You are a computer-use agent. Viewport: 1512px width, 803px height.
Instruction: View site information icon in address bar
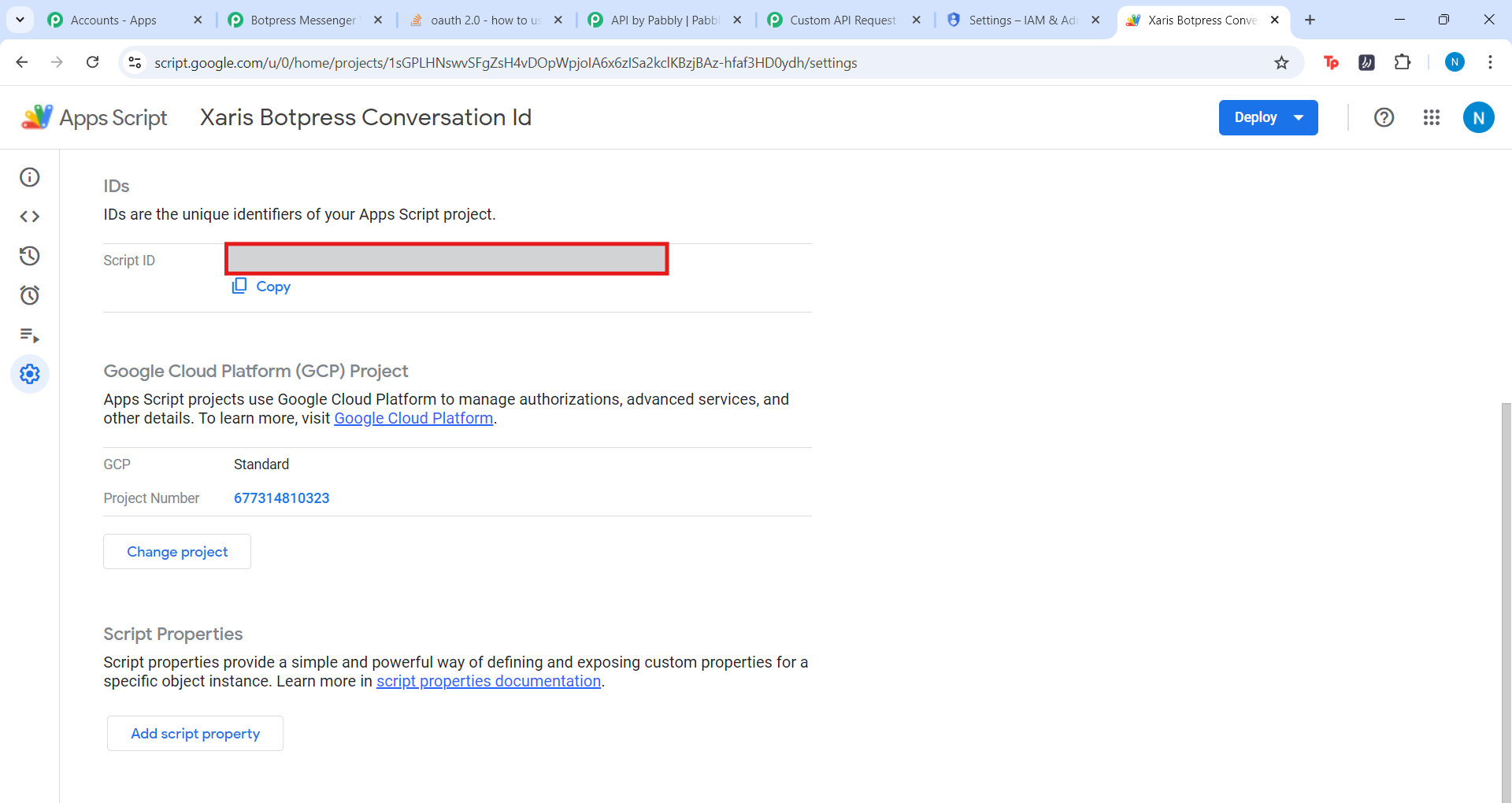tap(135, 62)
